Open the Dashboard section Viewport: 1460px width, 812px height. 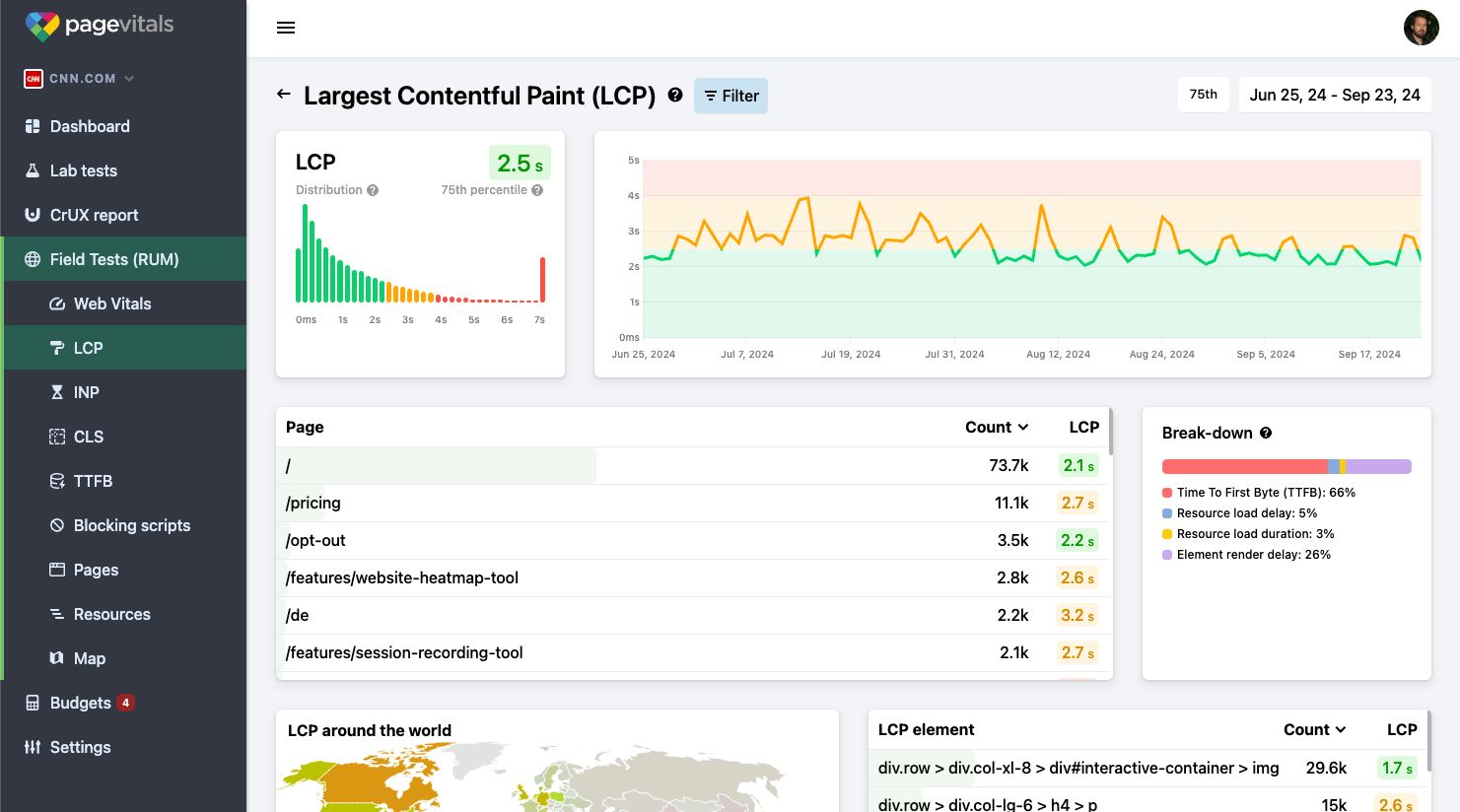[x=88, y=126]
